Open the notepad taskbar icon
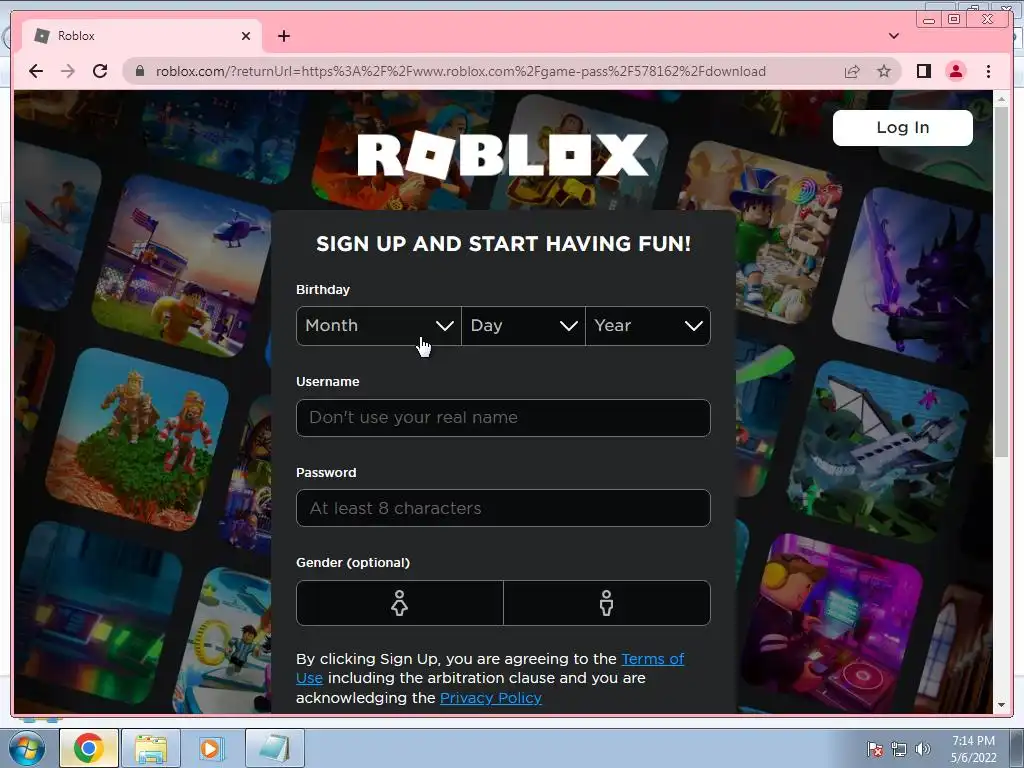Image resolution: width=1024 pixels, height=768 pixels. (x=275, y=748)
